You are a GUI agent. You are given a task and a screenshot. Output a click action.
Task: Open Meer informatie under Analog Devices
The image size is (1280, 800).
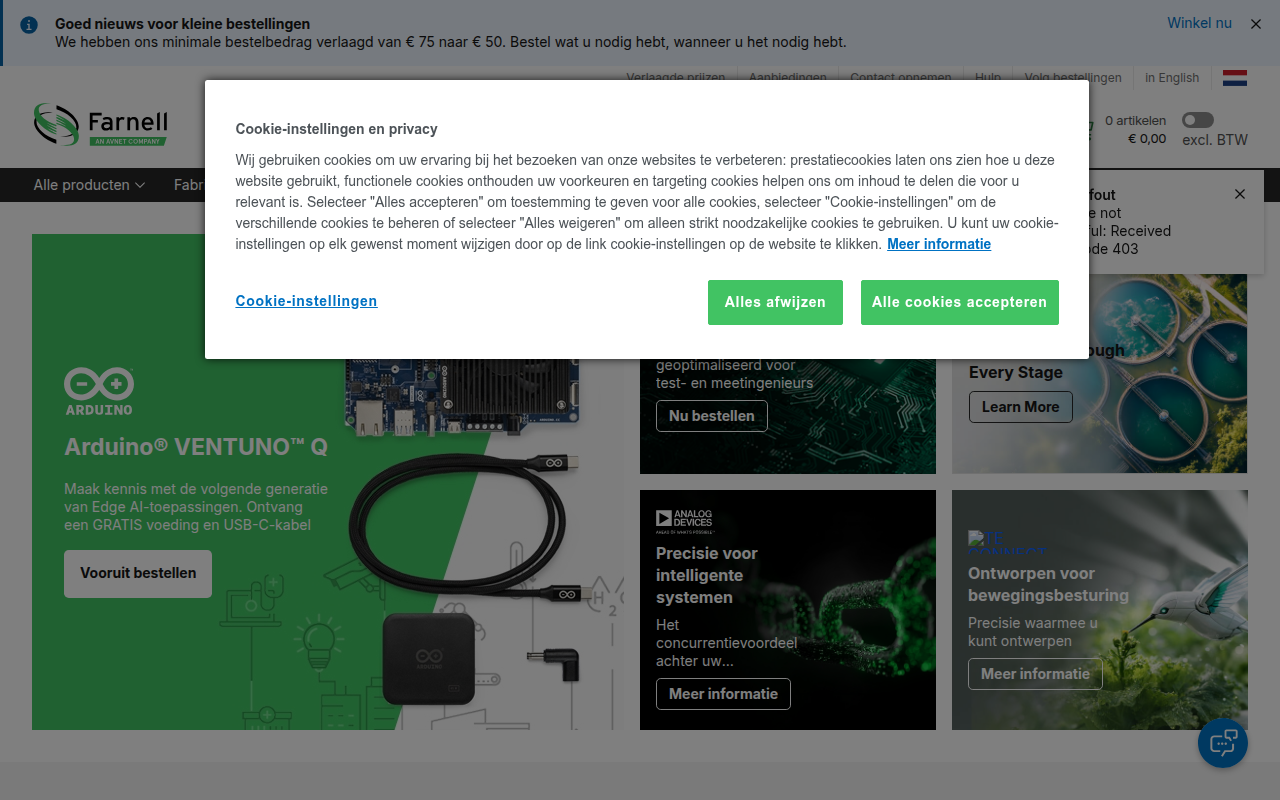[x=723, y=694]
